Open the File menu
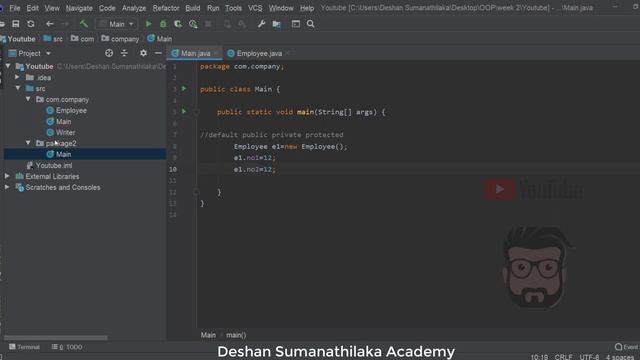This screenshot has width=640, height=360. [15, 8]
